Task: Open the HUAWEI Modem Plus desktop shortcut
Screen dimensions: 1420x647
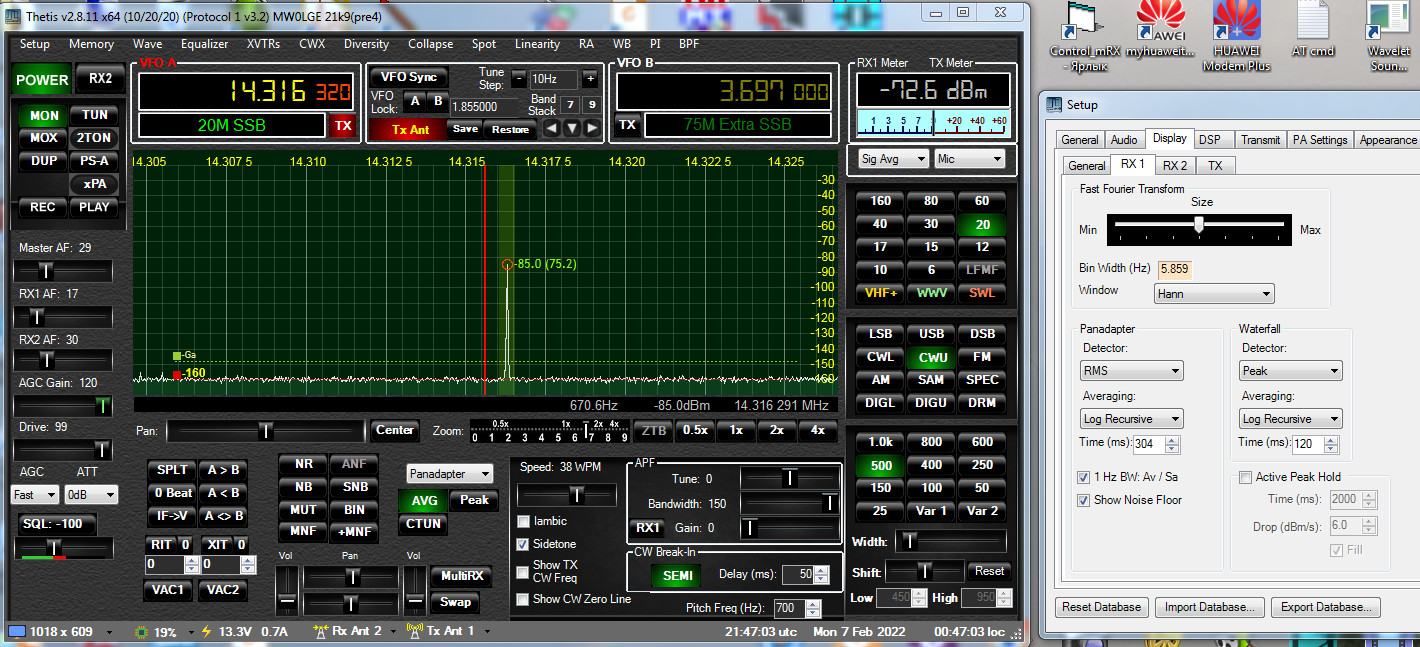Action: (x=1237, y=35)
